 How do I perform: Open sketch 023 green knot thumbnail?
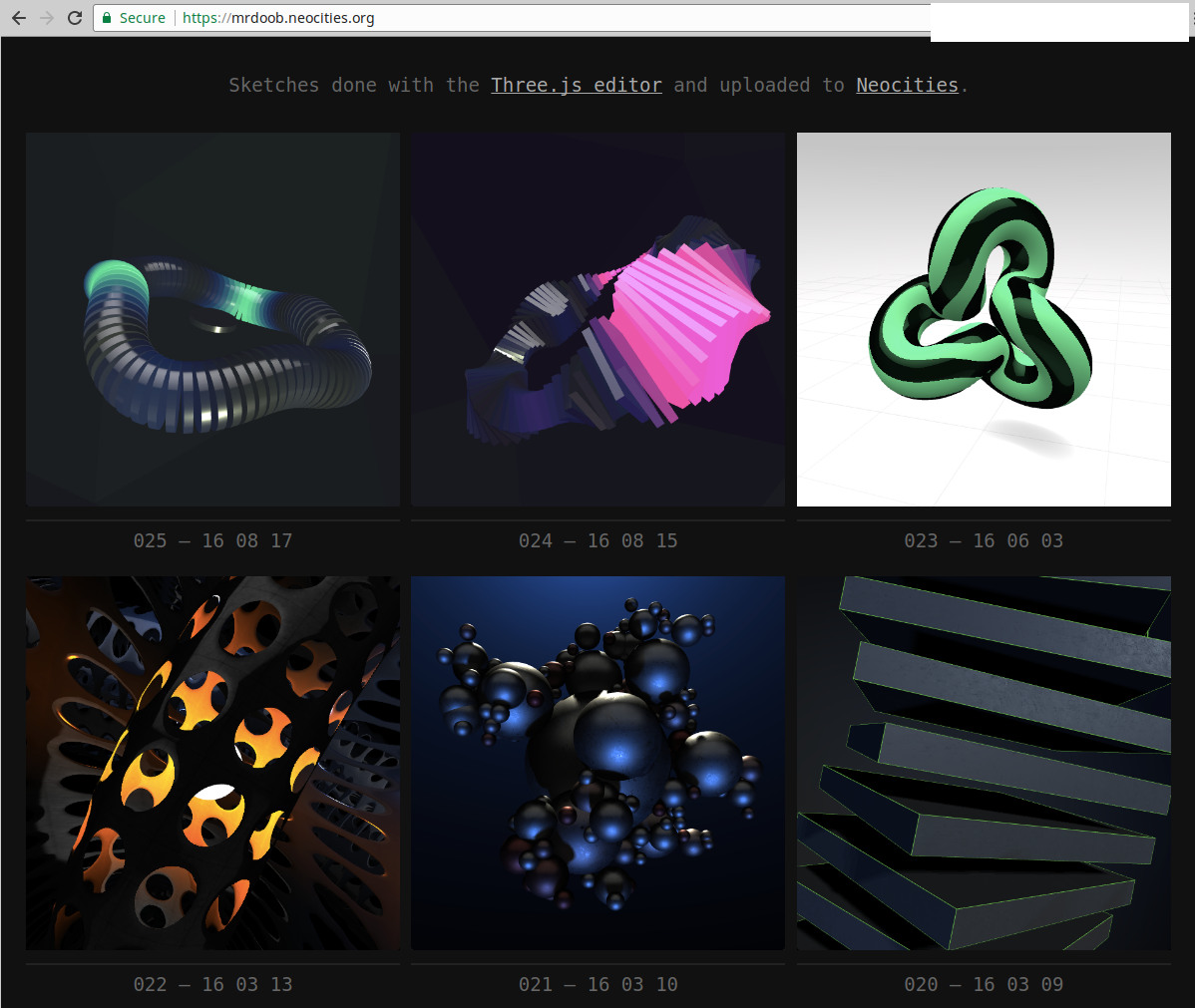(984, 319)
